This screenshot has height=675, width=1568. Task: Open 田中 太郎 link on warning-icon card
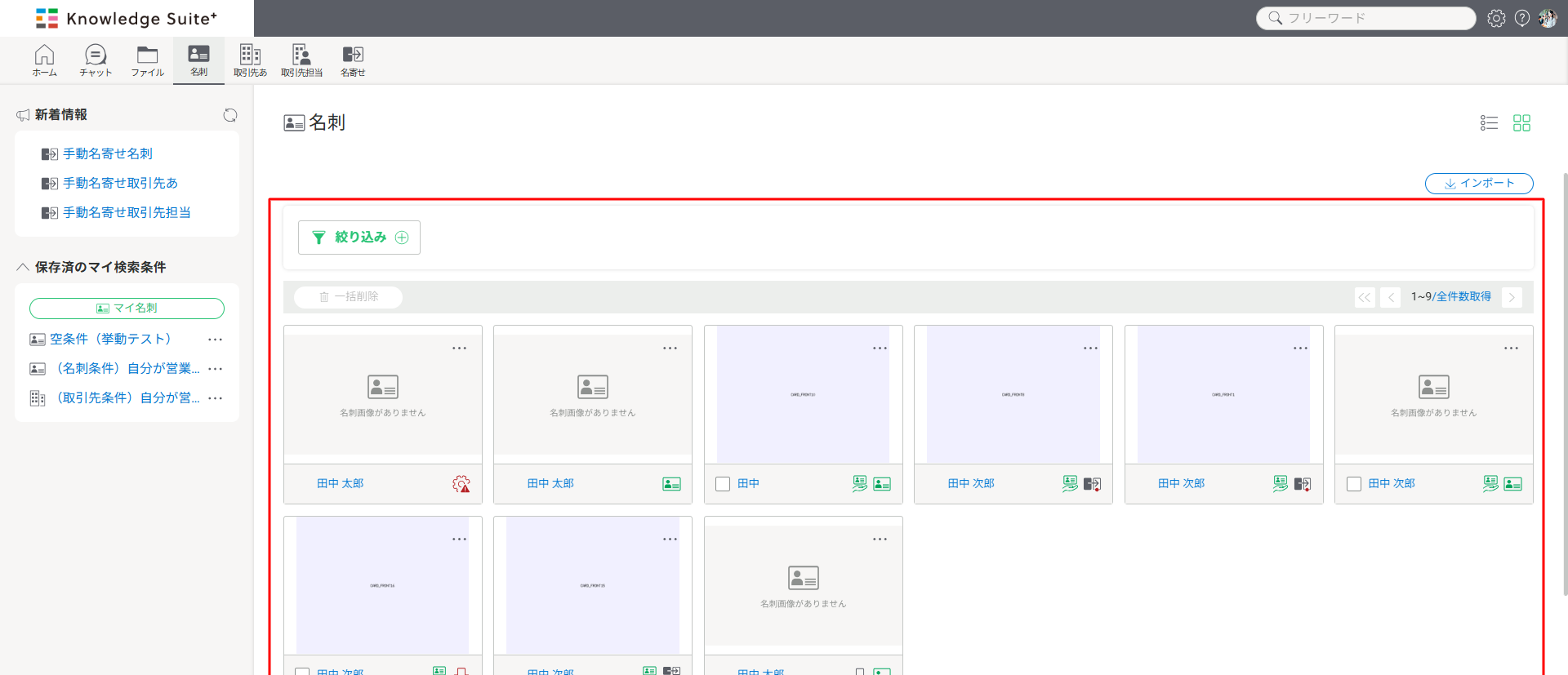pyautogui.click(x=340, y=484)
